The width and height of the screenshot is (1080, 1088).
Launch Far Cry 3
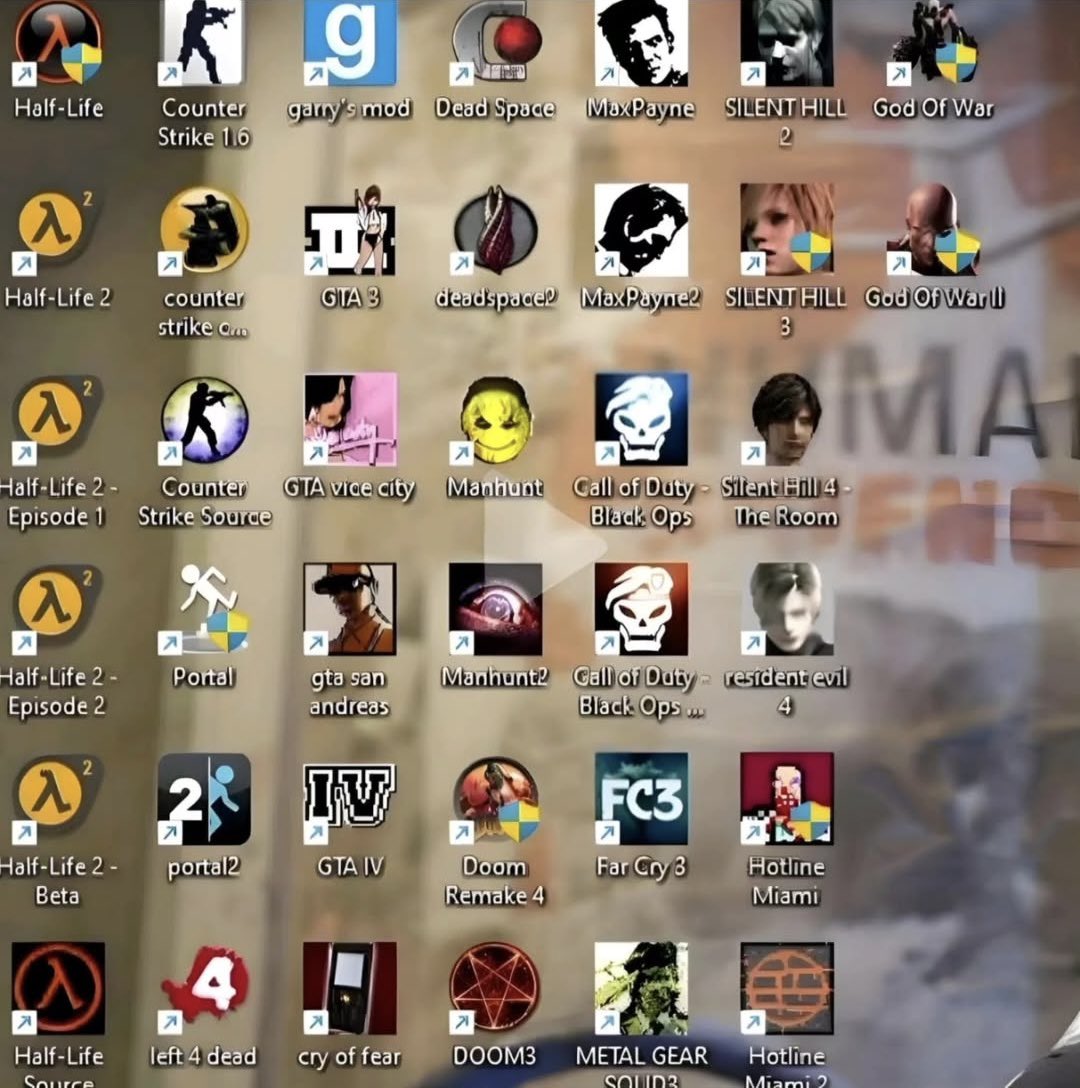tap(640, 800)
